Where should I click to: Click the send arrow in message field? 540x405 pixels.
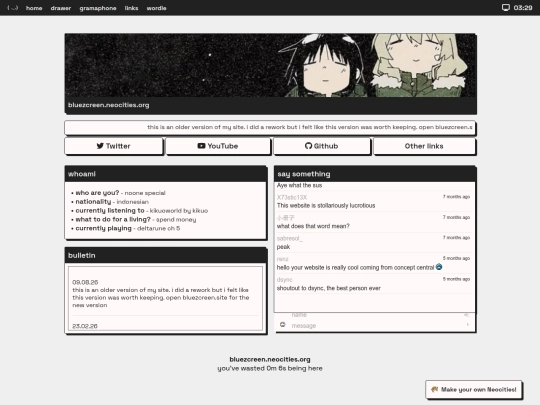[468, 324]
